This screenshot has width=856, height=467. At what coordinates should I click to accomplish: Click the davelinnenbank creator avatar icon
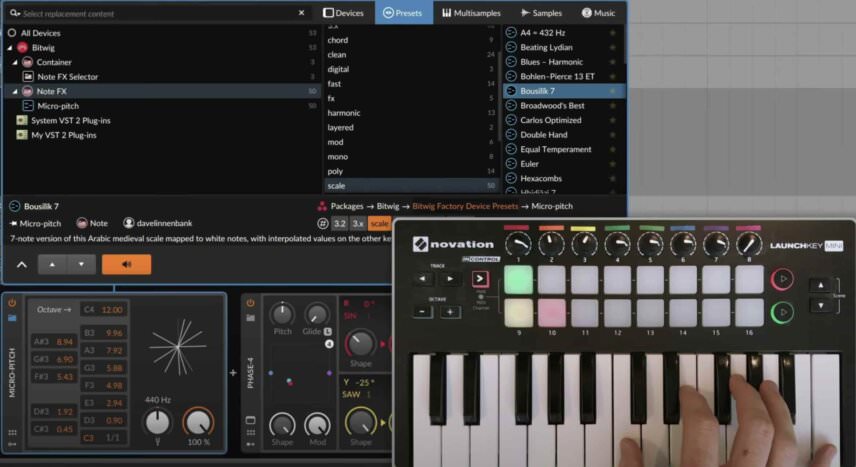[128, 223]
